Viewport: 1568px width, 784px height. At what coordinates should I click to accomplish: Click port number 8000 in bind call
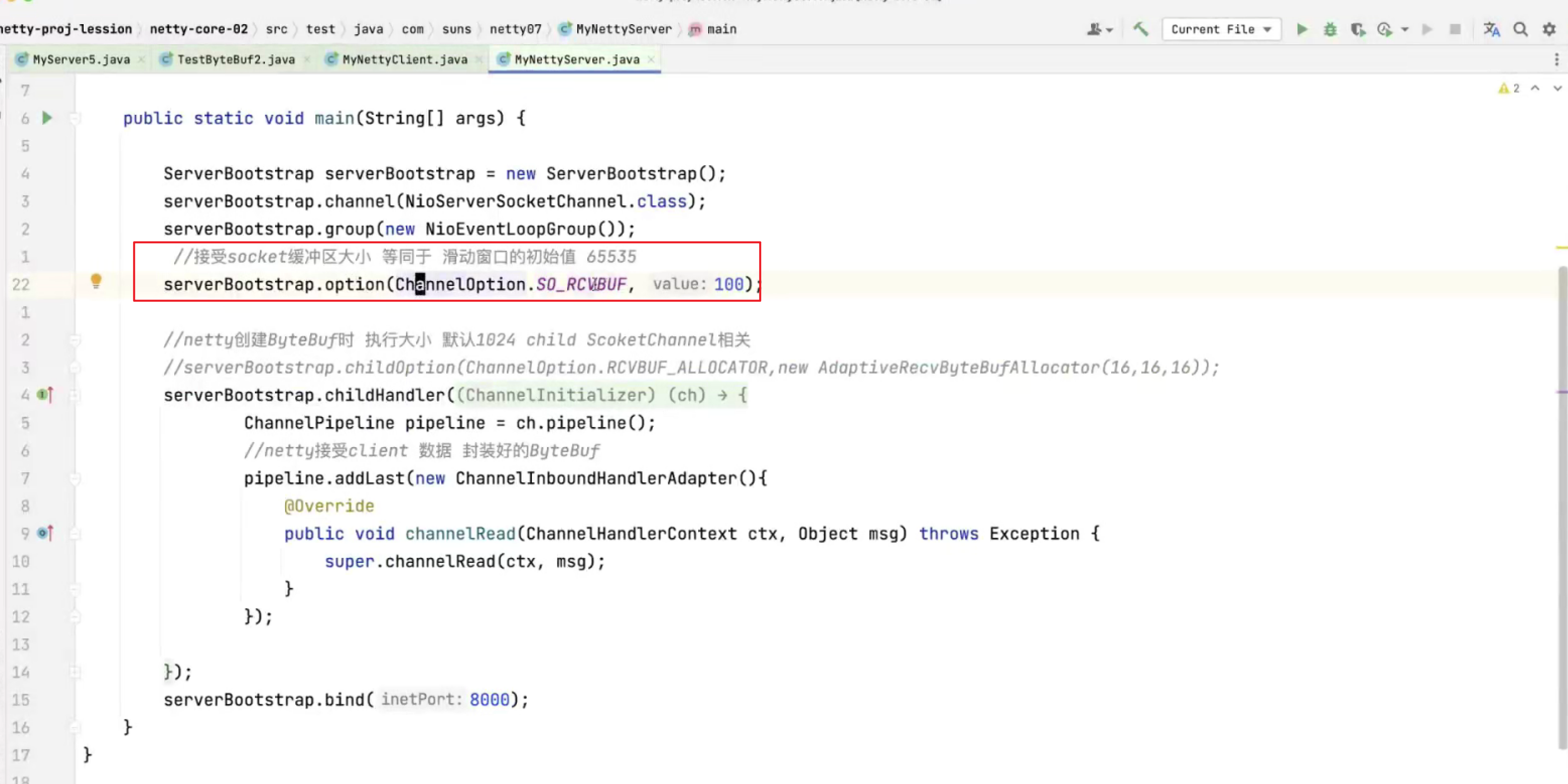pyautogui.click(x=490, y=699)
